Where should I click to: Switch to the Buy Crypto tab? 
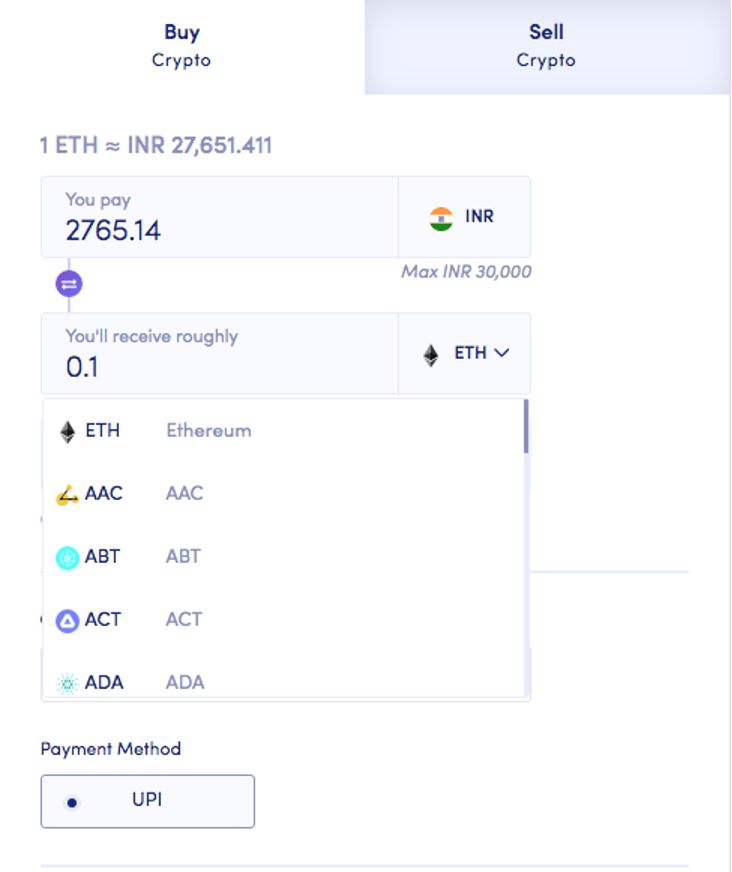click(x=182, y=46)
